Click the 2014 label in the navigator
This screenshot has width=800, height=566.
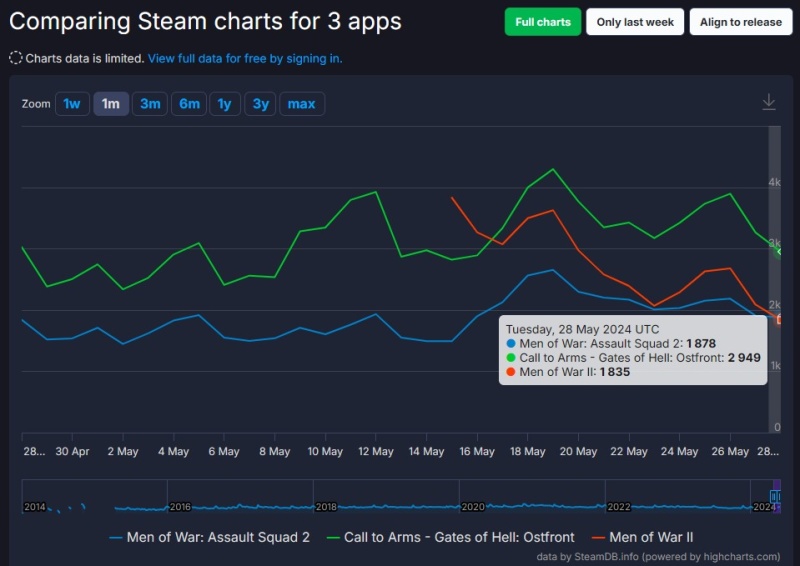pos(35,507)
